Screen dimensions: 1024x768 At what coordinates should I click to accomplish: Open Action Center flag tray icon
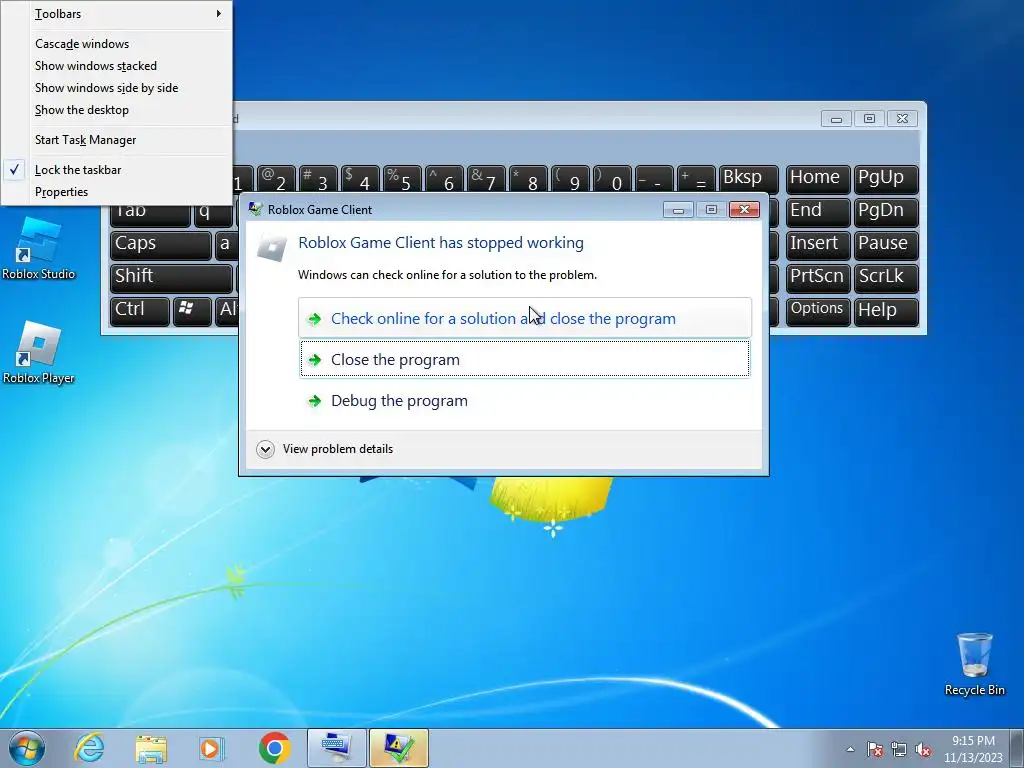875,749
